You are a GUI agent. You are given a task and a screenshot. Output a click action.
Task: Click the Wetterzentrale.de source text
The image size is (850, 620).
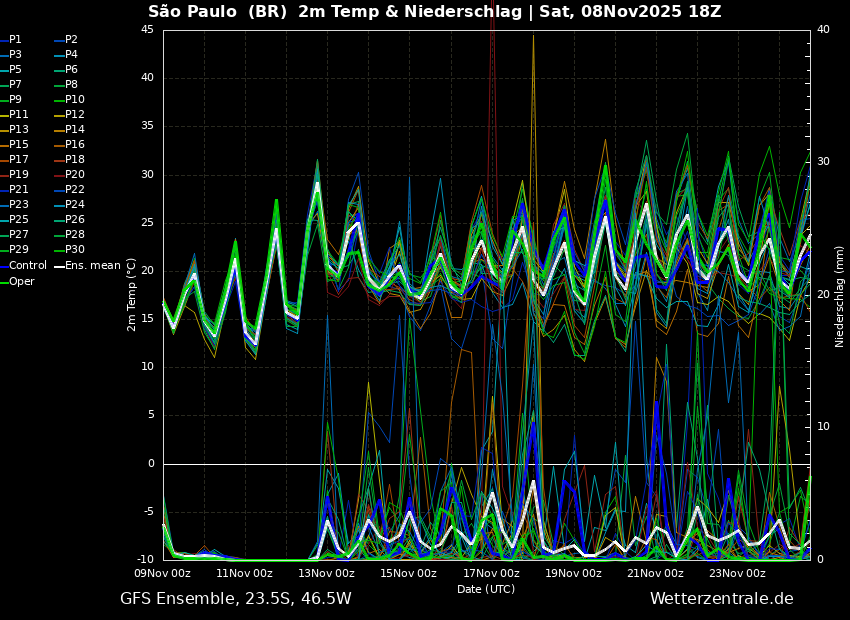click(x=721, y=599)
